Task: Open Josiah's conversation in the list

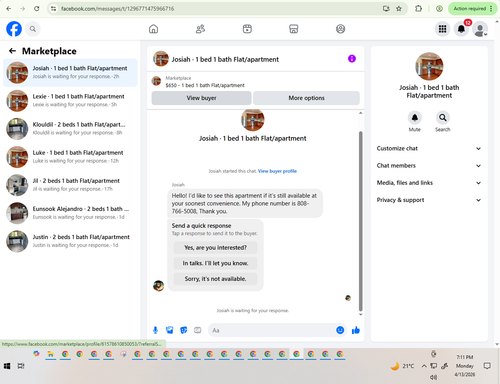Action: click(x=70, y=72)
